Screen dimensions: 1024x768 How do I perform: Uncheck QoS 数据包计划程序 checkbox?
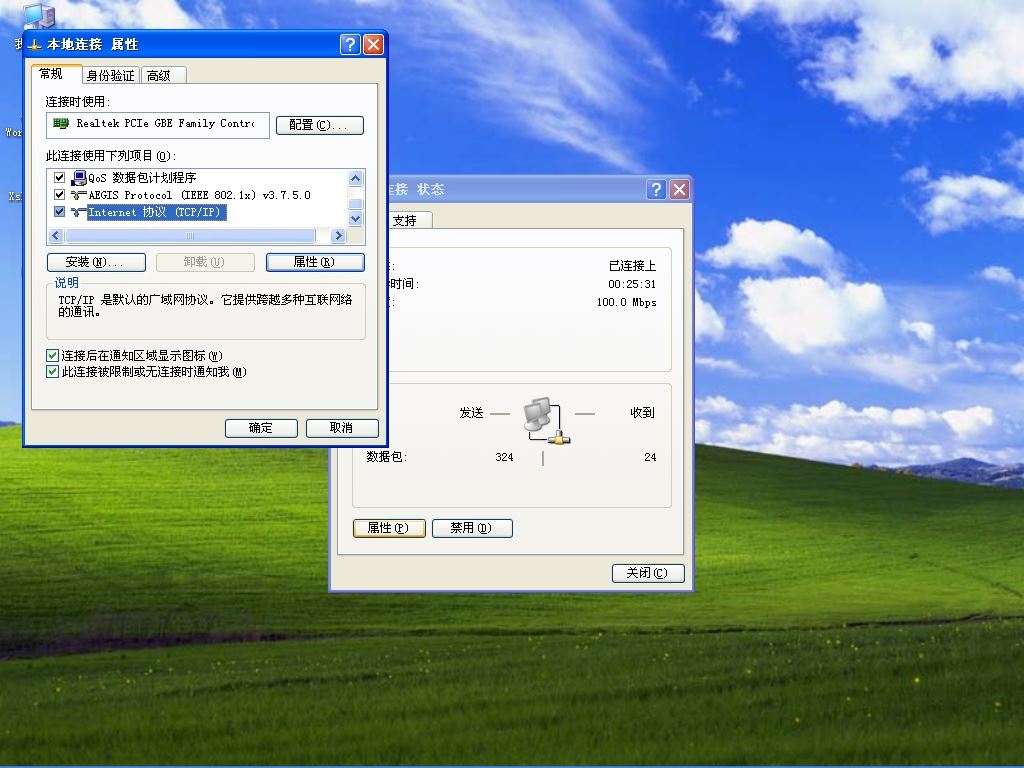pos(59,178)
